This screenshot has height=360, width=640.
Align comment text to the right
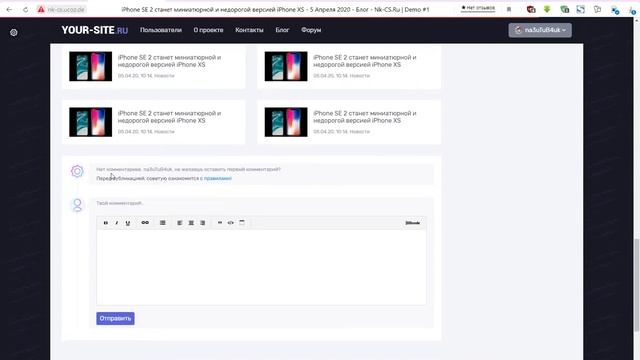coord(202,223)
